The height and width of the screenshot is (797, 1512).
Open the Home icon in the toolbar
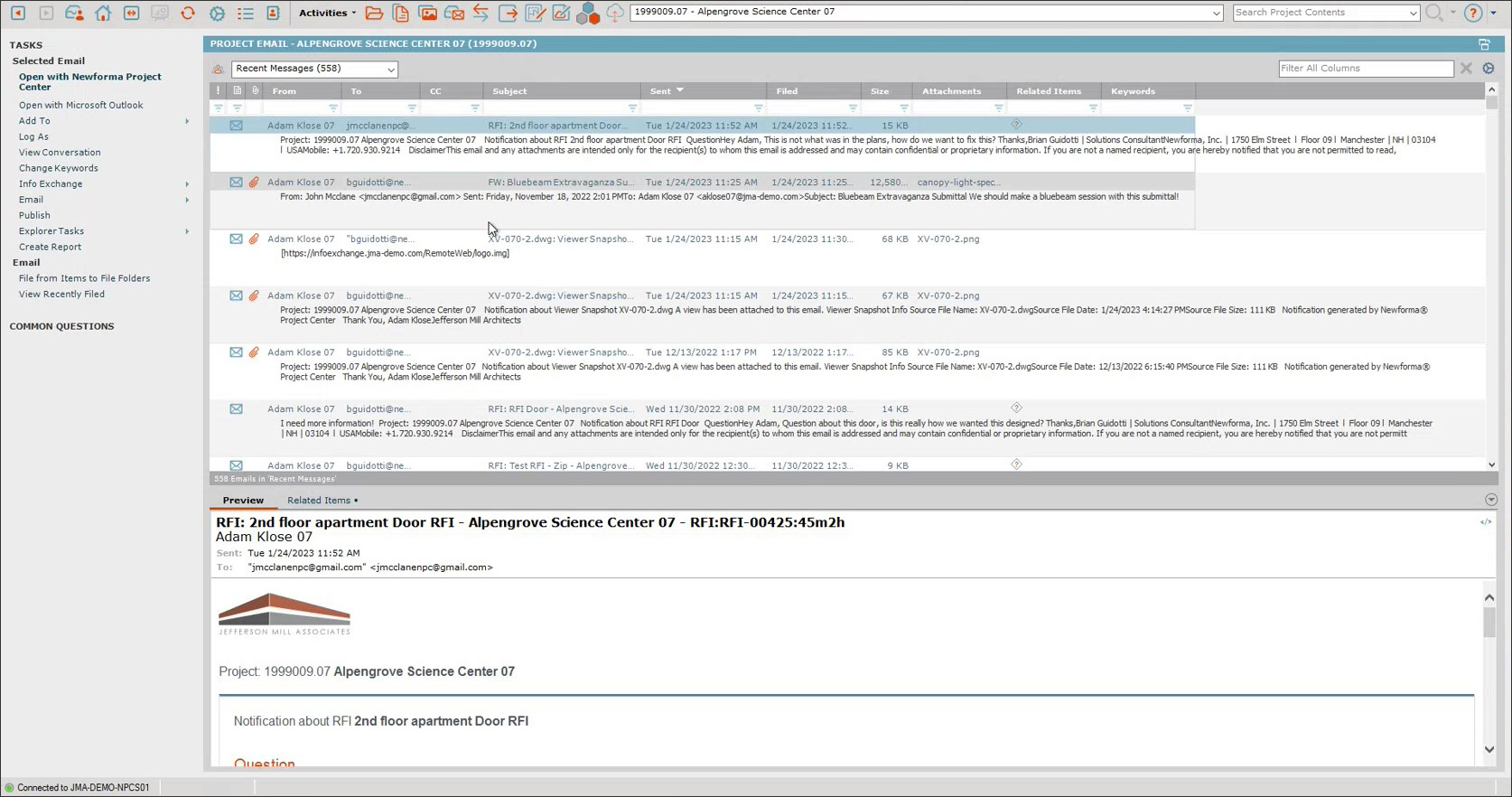pyautogui.click(x=103, y=13)
